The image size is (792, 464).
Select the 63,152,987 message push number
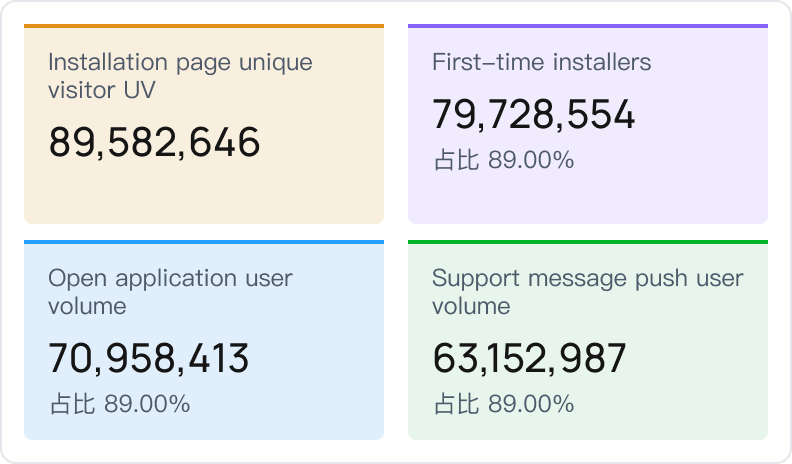529,358
